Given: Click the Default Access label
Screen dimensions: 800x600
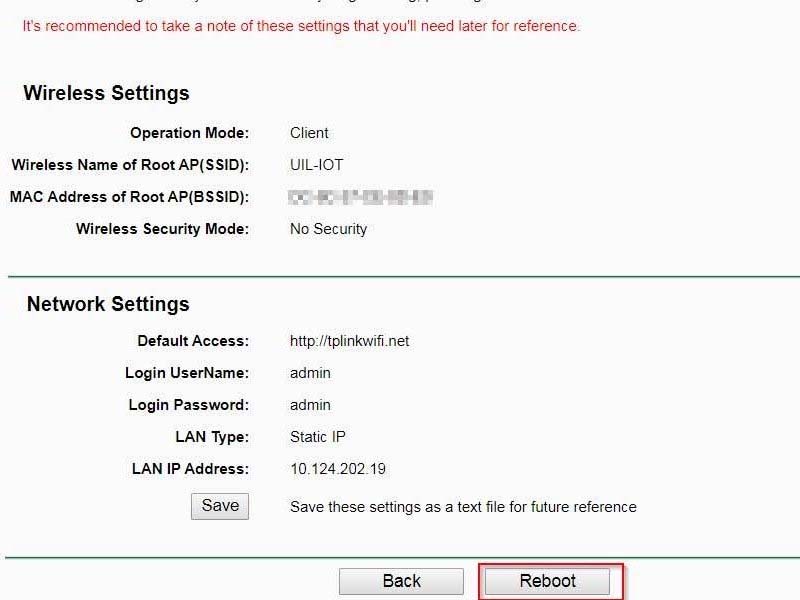Looking at the screenshot, I should pyautogui.click(x=192, y=340).
